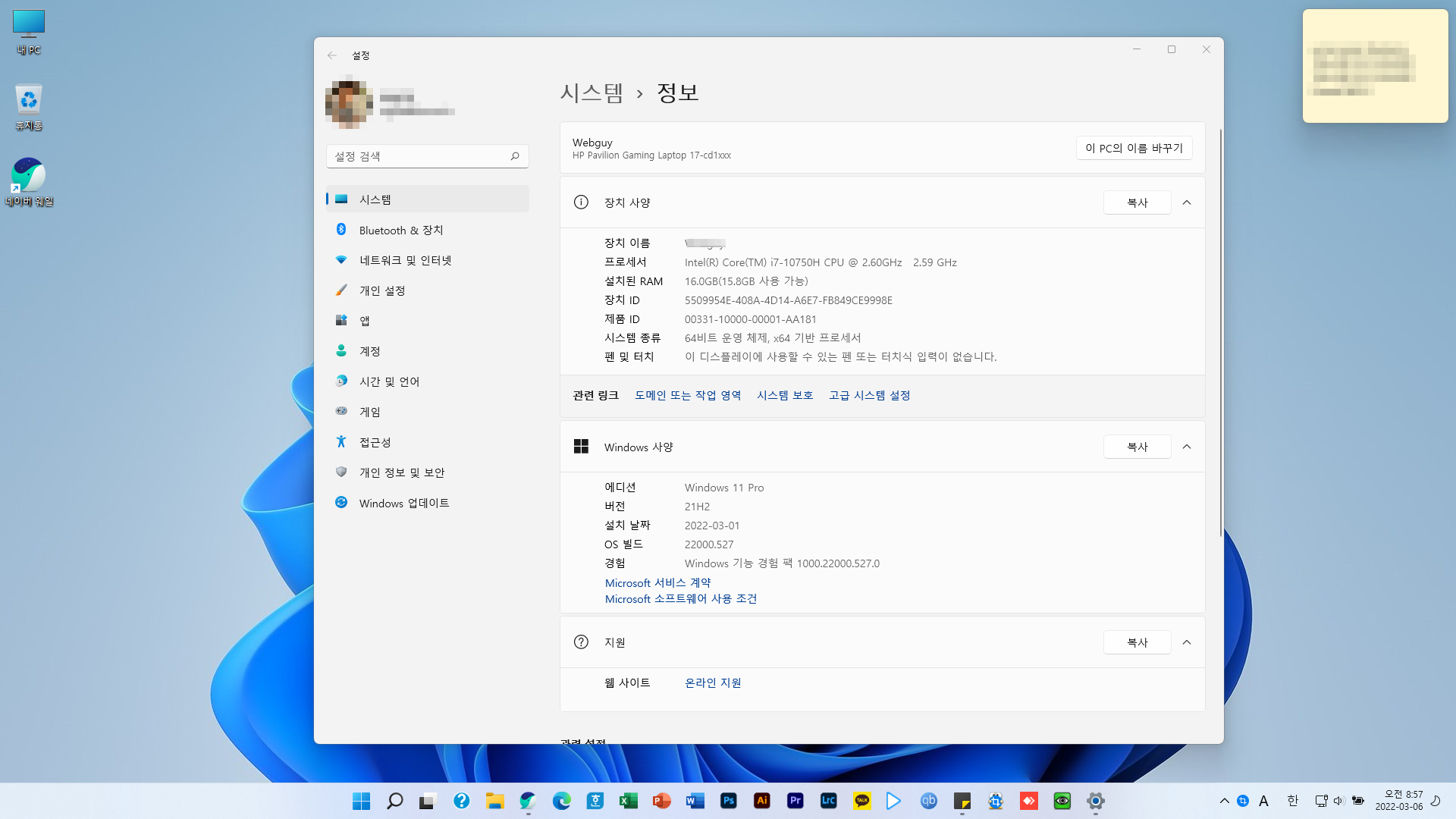This screenshot has width=1456, height=819.
Task: Click 시스템 breadcrumb in page title
Action: click(x=591, y=93)
